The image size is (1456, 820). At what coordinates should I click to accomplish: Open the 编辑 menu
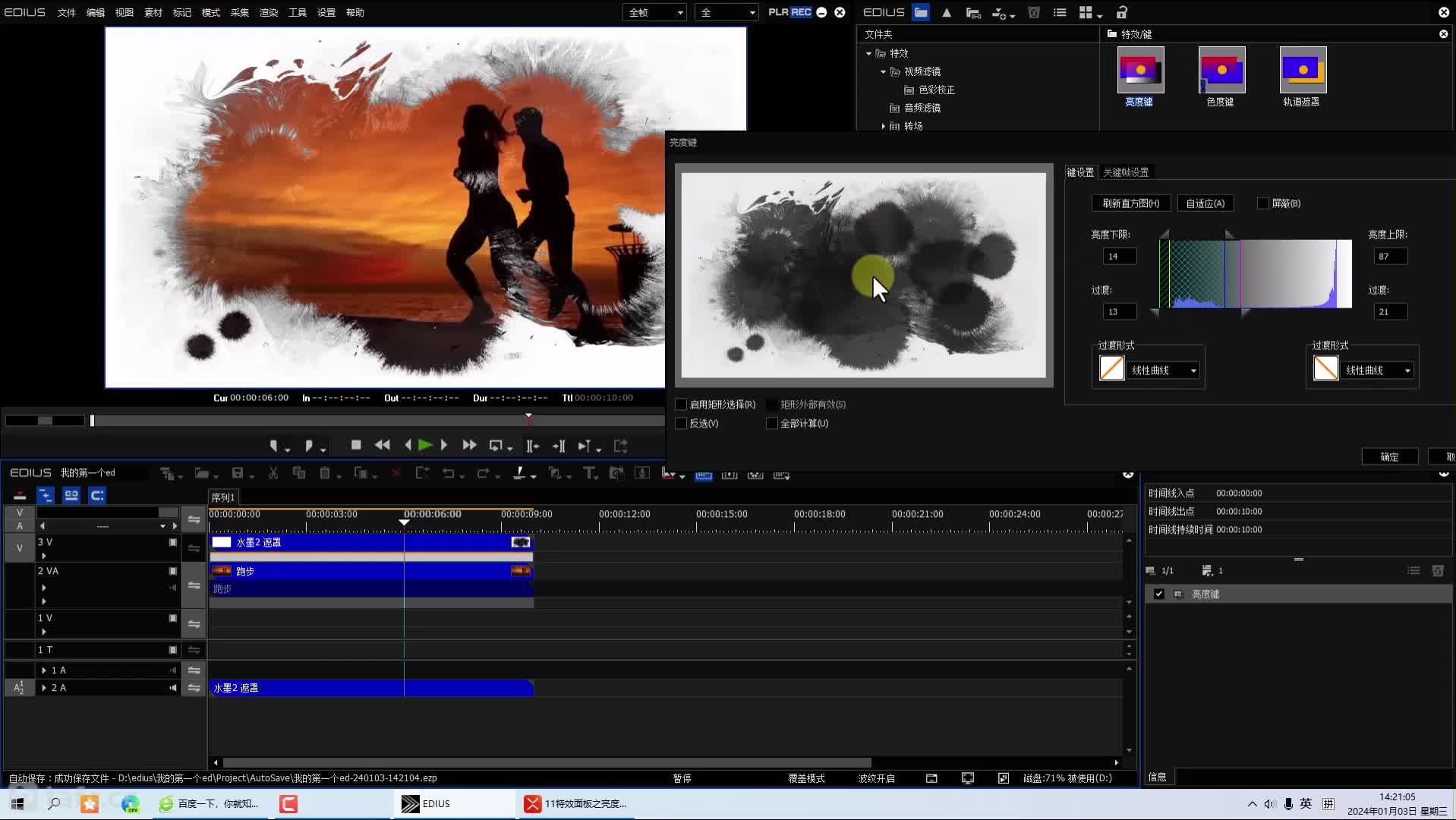tap(96, 12)
